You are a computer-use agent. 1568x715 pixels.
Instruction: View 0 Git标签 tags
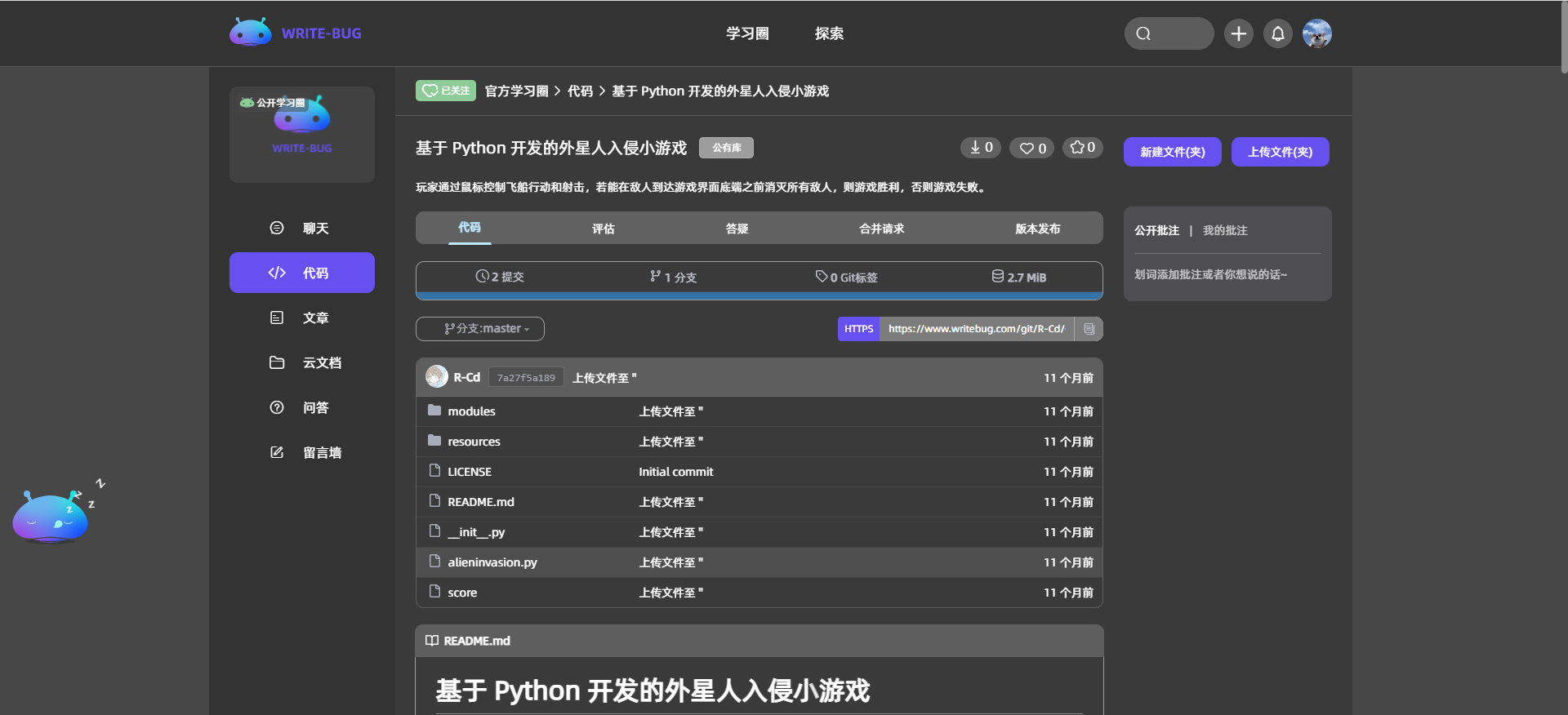coord(846,277)
